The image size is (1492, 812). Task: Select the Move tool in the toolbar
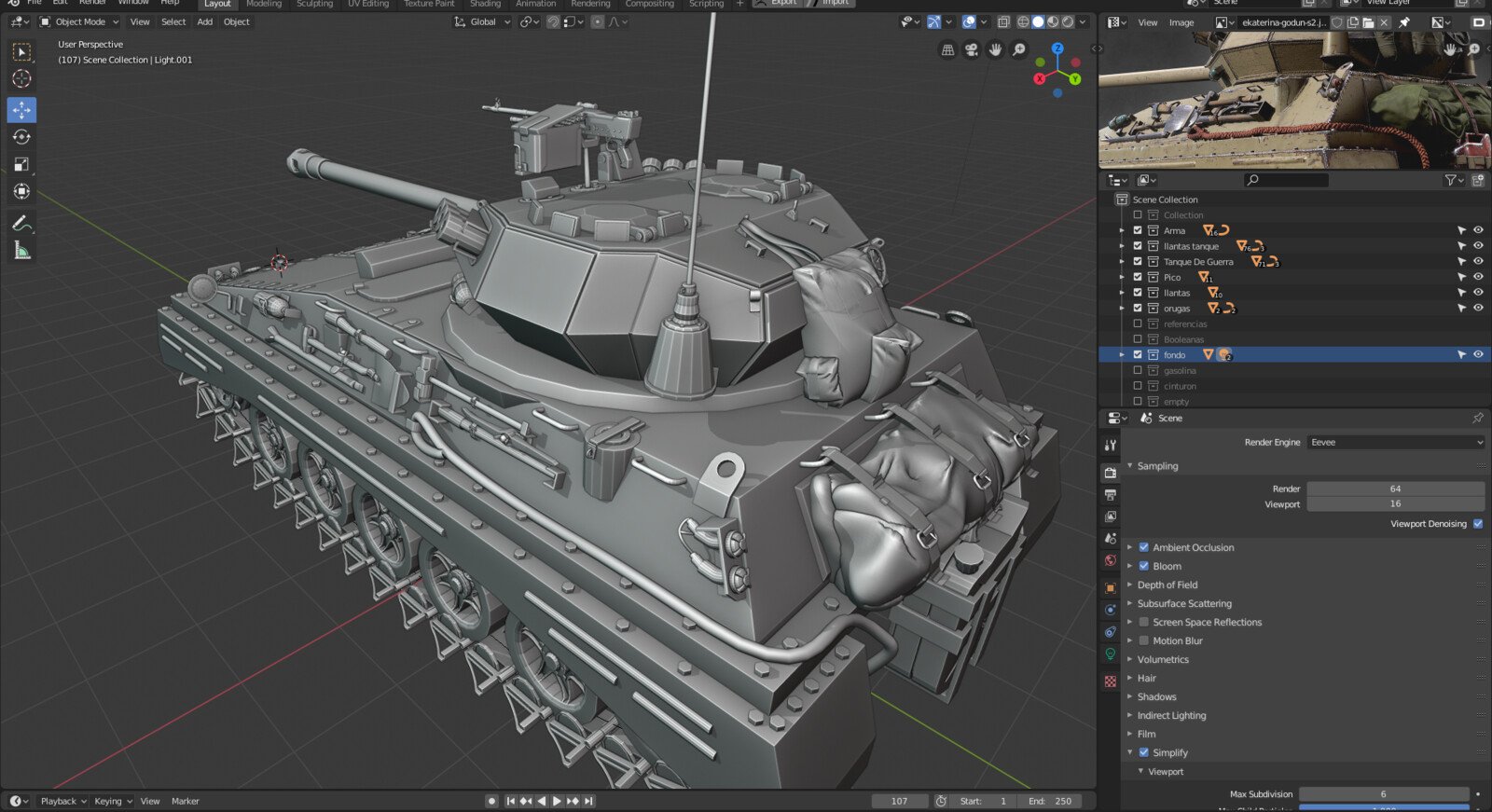click(x=21, y=110)
